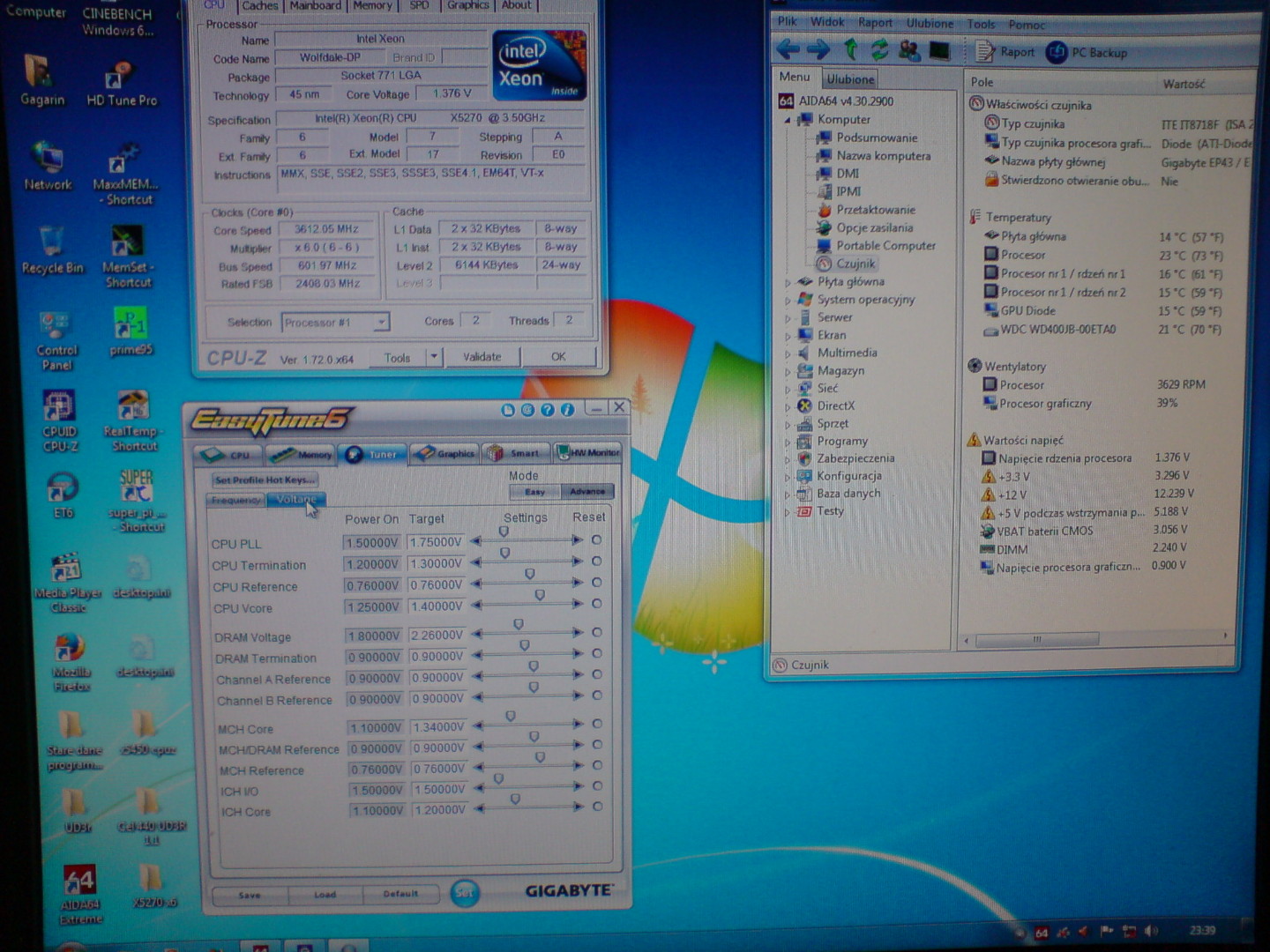Image resolution: width=1270 pixels, height=952 pixels.
Task: Open the Control Panel desktop icon
Action: [x=56, y=340]
